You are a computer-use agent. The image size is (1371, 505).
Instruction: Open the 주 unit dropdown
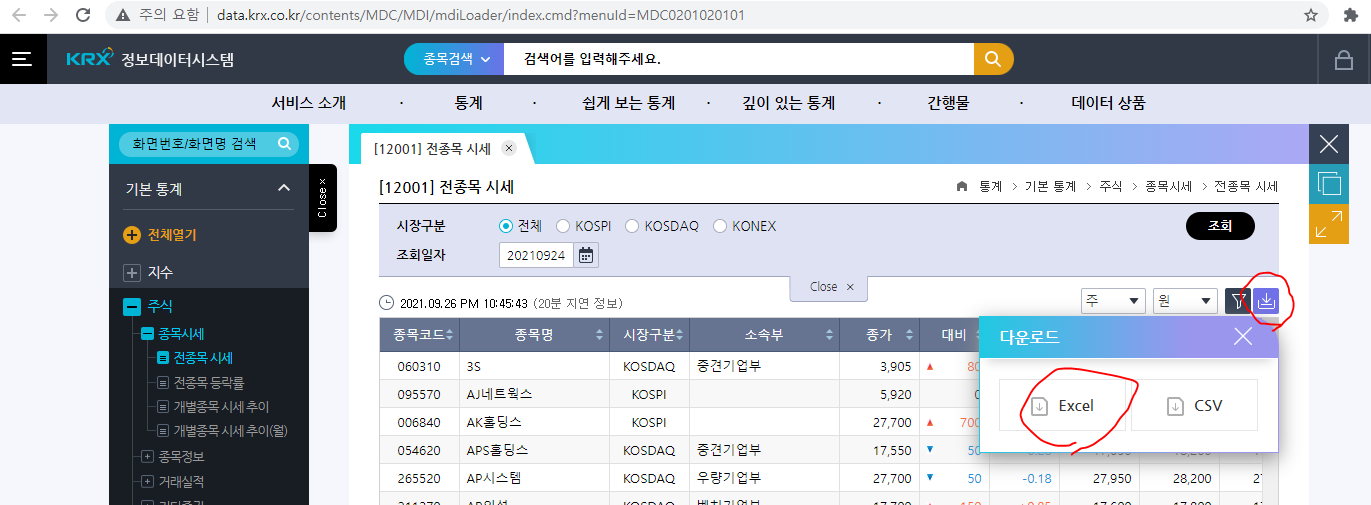tap(1113, 300)
